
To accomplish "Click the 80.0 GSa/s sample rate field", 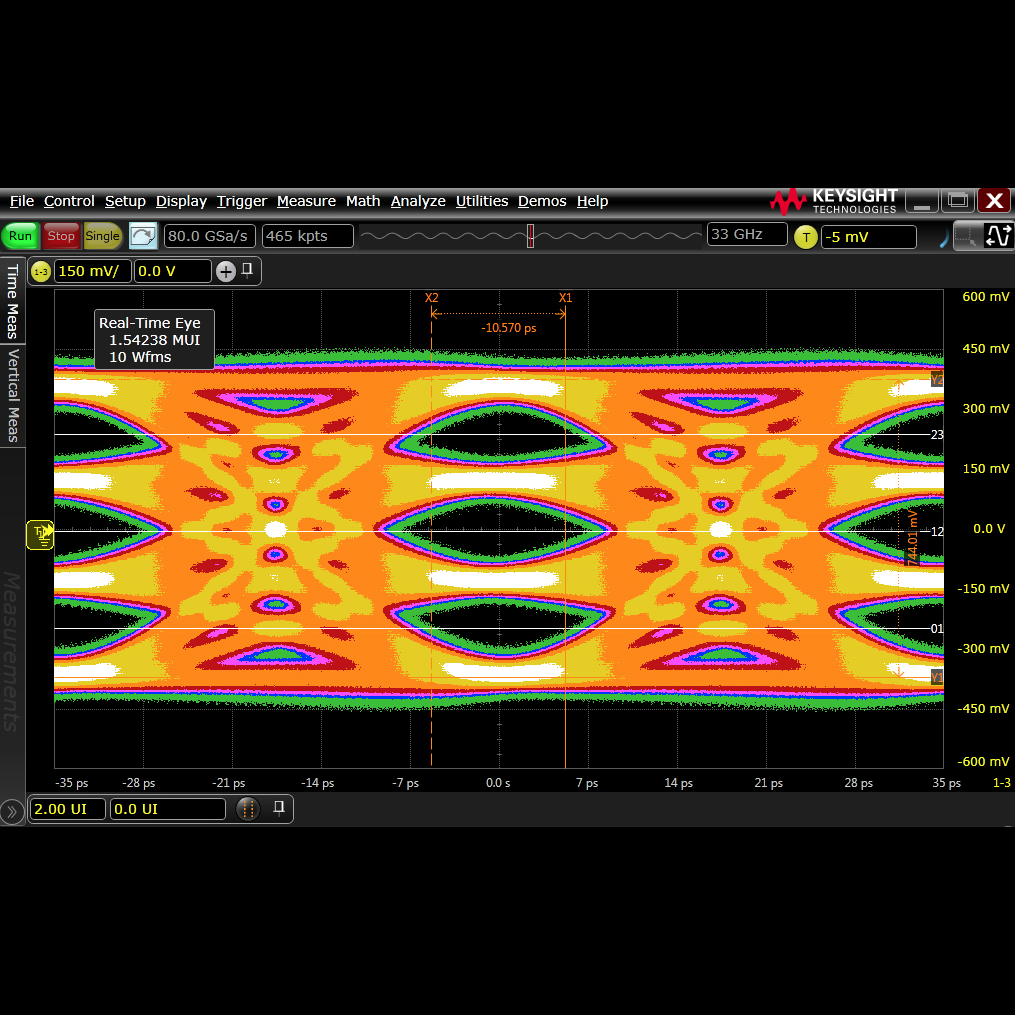I will pos(210,236).
